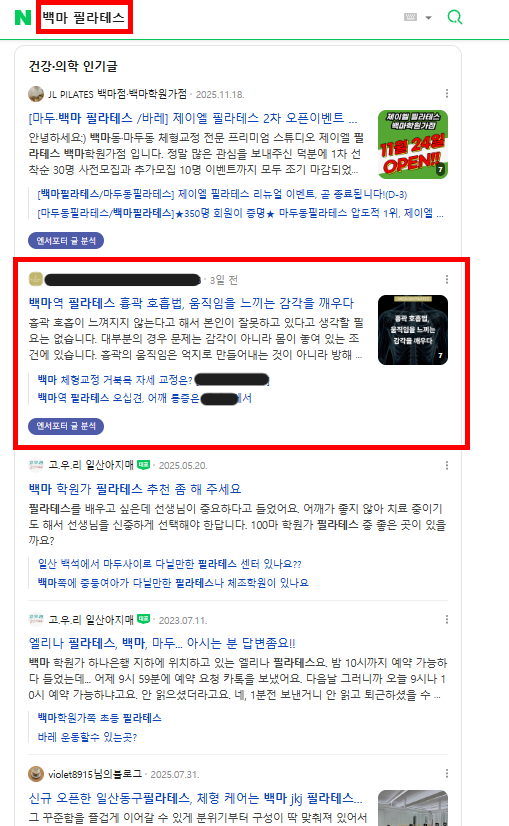The image size is (509, 826).
Task: Open more options for JL PILATES post
Action: [447, 94]
